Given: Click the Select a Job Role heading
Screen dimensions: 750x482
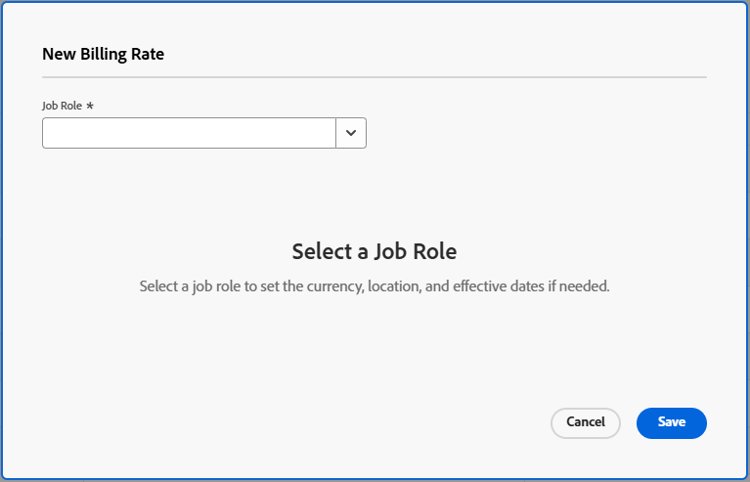Looking at the screenshot, I should [374, 251].
